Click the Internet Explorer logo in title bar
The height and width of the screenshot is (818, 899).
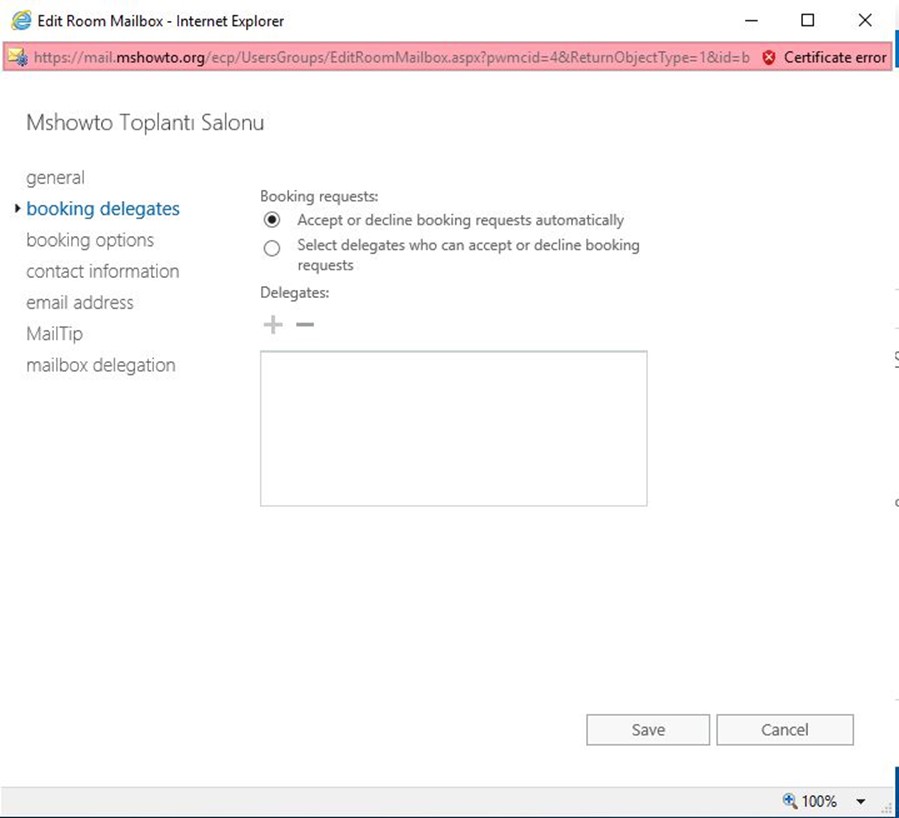(21, 21)
